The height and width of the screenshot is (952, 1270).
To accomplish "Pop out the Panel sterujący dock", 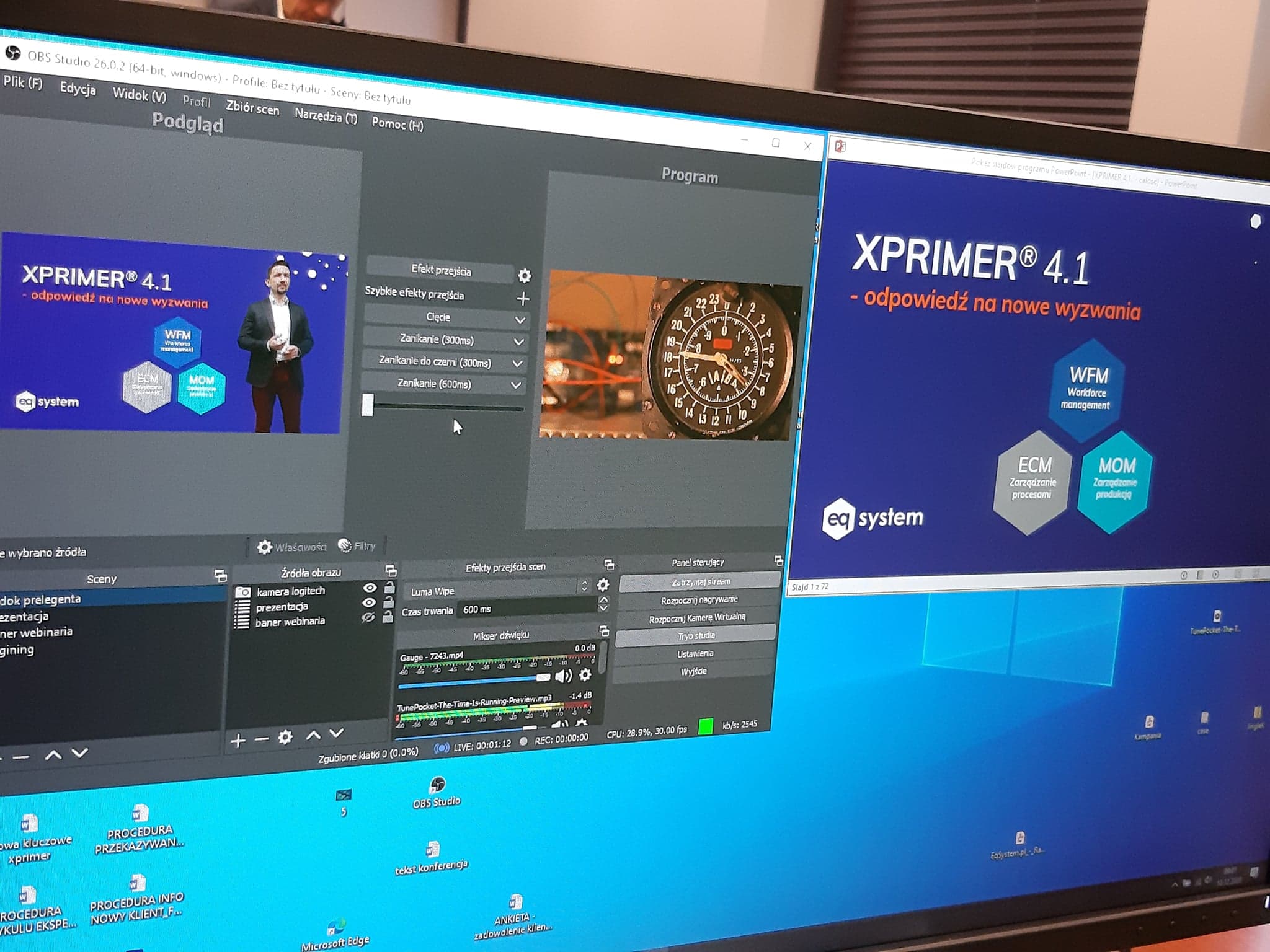I will pos(779,561).
